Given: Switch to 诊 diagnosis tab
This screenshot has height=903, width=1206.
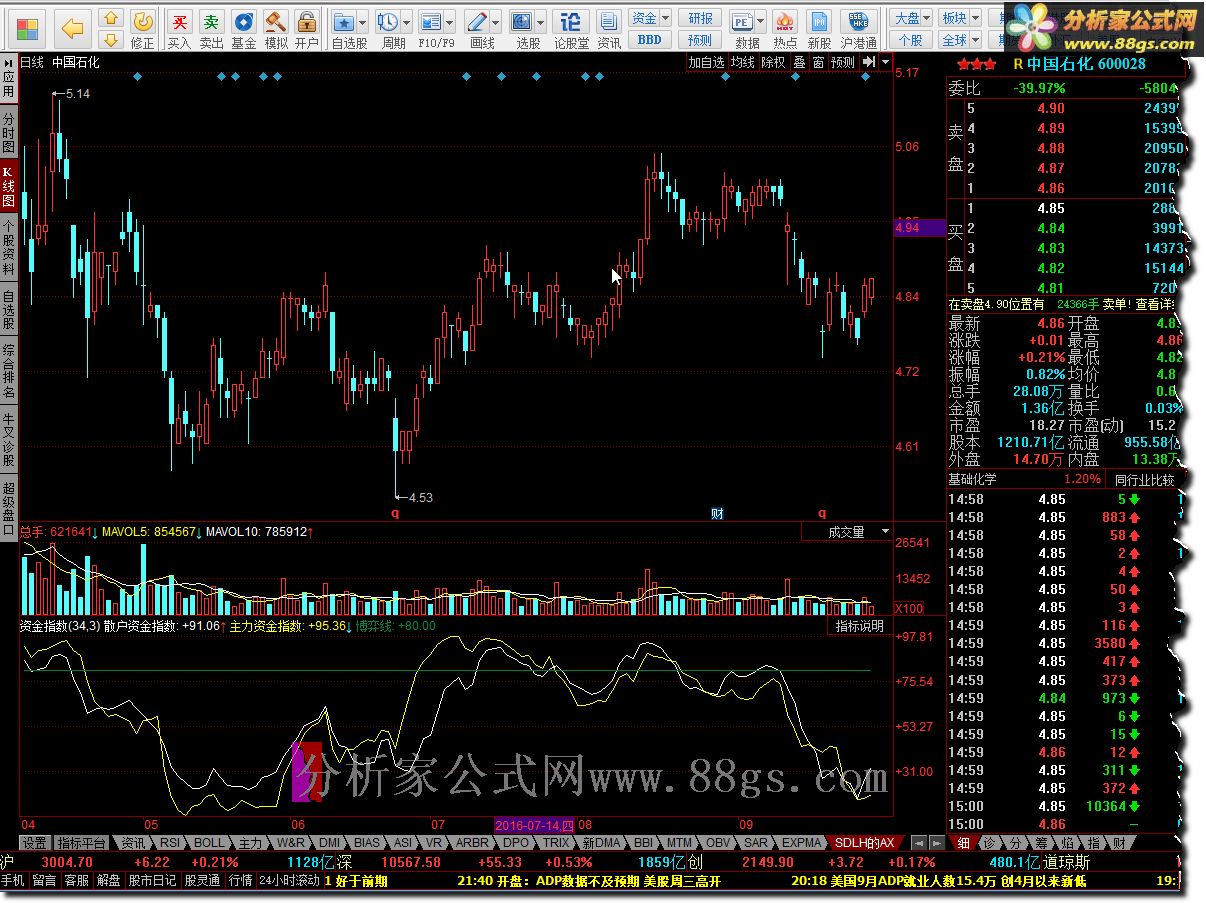Looking at the screenshot, I should point(990,843).
